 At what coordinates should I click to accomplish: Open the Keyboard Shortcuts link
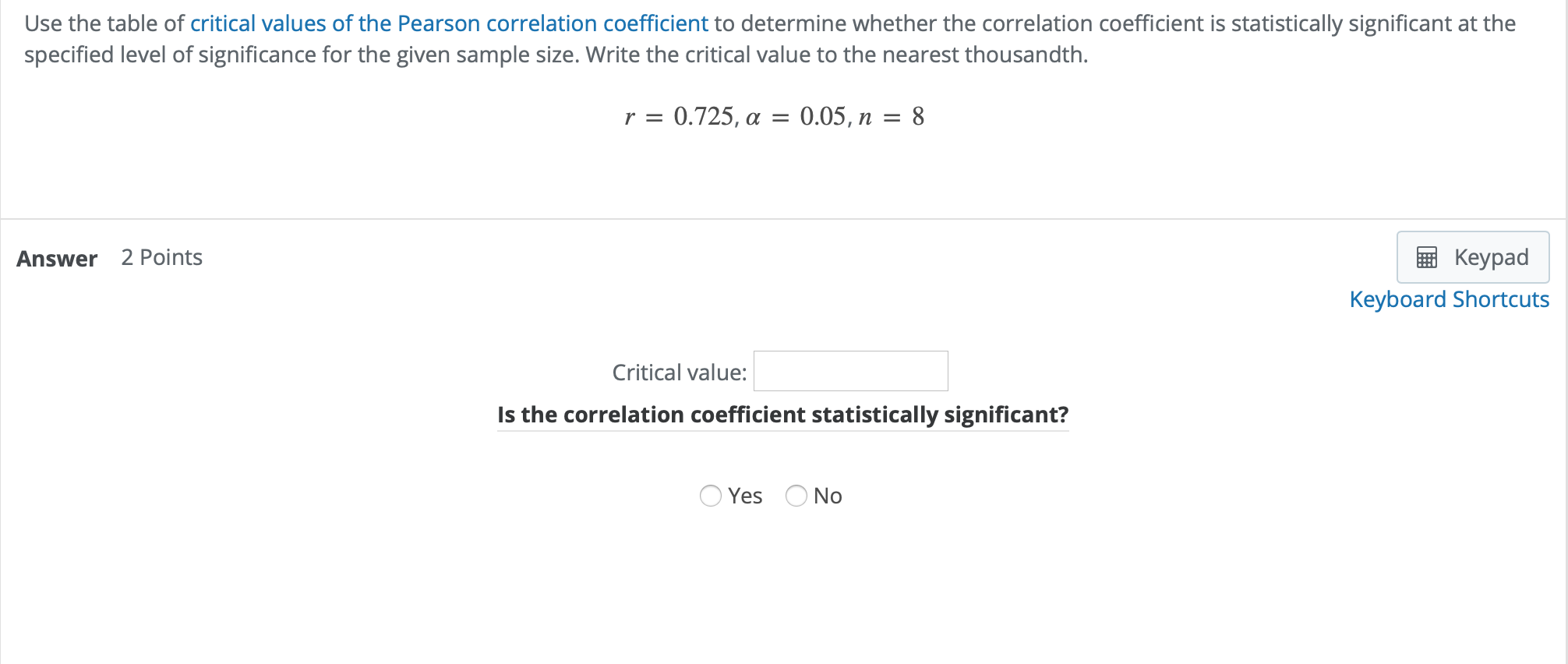1449,299
